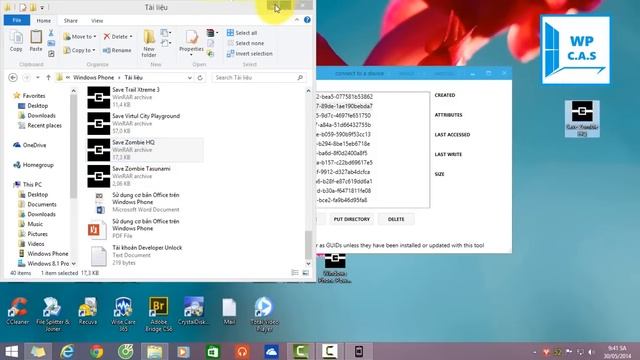Go up one folder level arrow
Screen dimensions: 640x360
tap(48, 77)
